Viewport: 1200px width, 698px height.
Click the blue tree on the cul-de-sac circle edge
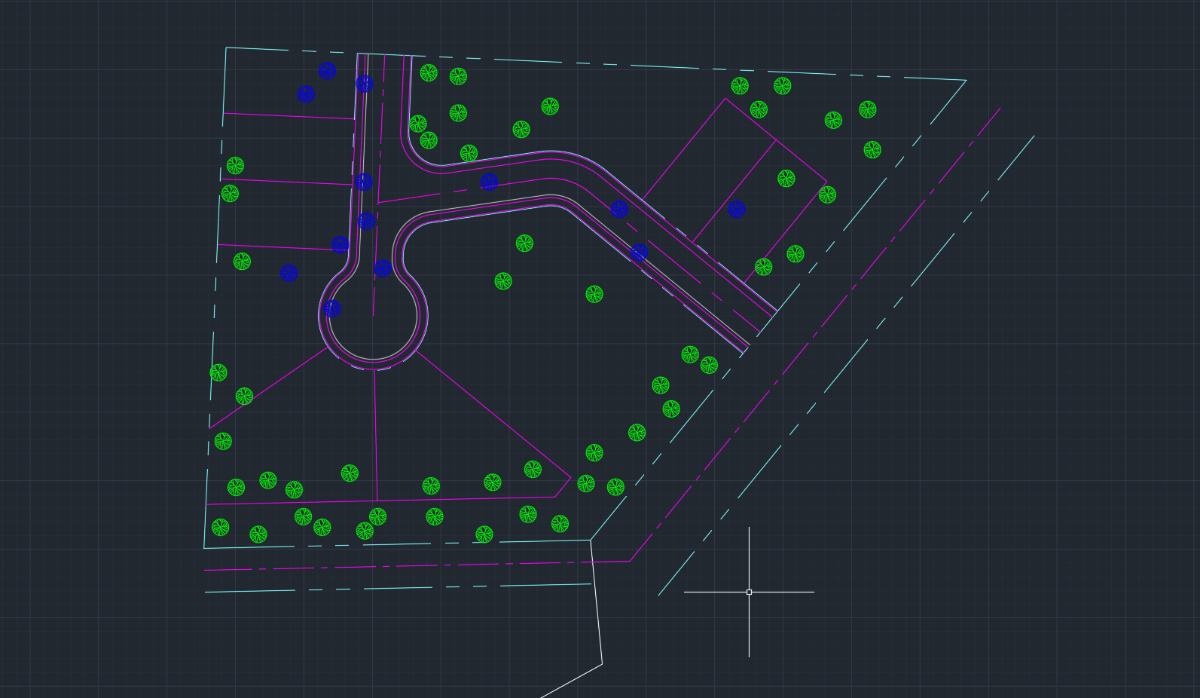coord(332,309)
